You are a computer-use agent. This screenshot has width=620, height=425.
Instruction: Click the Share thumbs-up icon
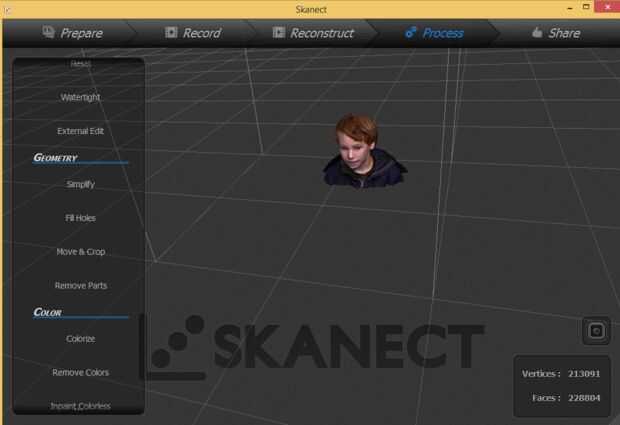(537, 32)
